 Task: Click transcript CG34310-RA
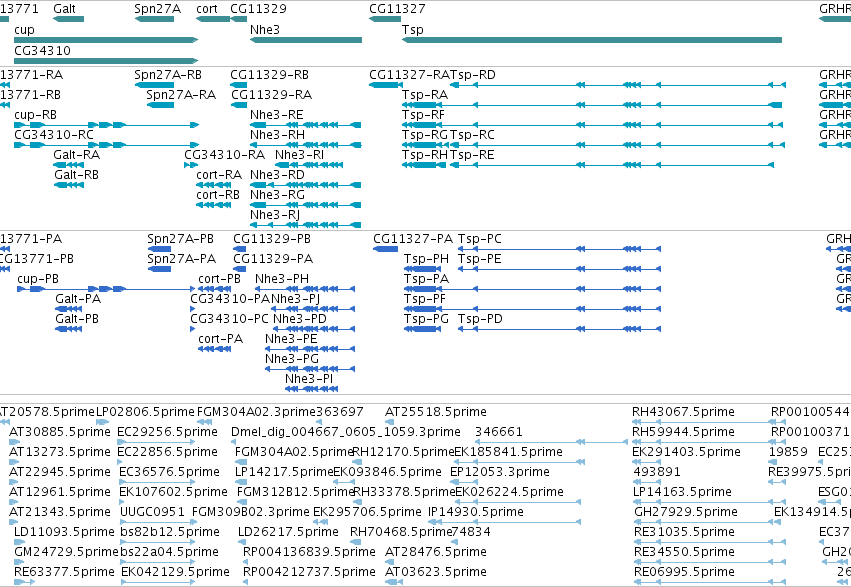tap(191, 165)
